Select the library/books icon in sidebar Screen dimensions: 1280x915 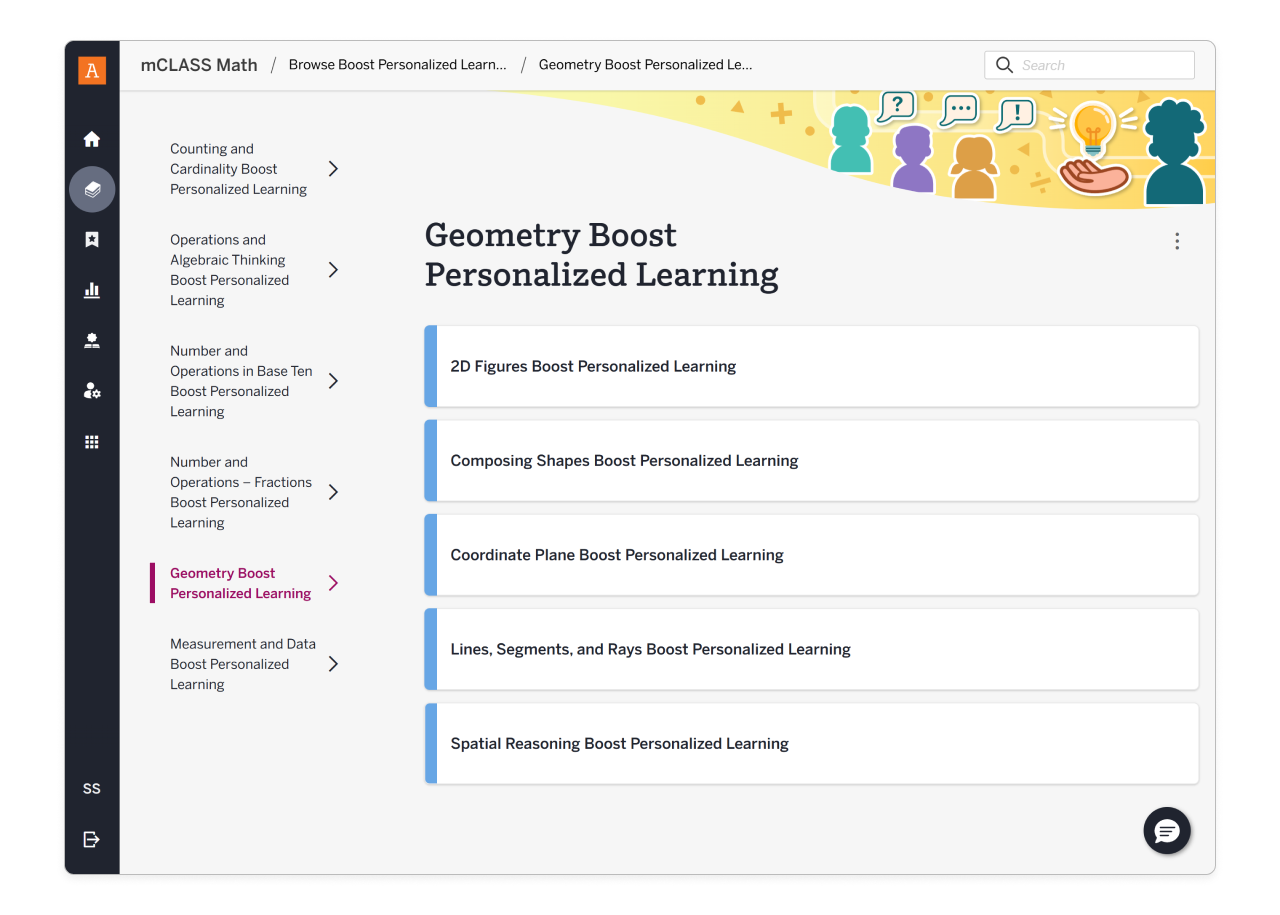[91, 189]
